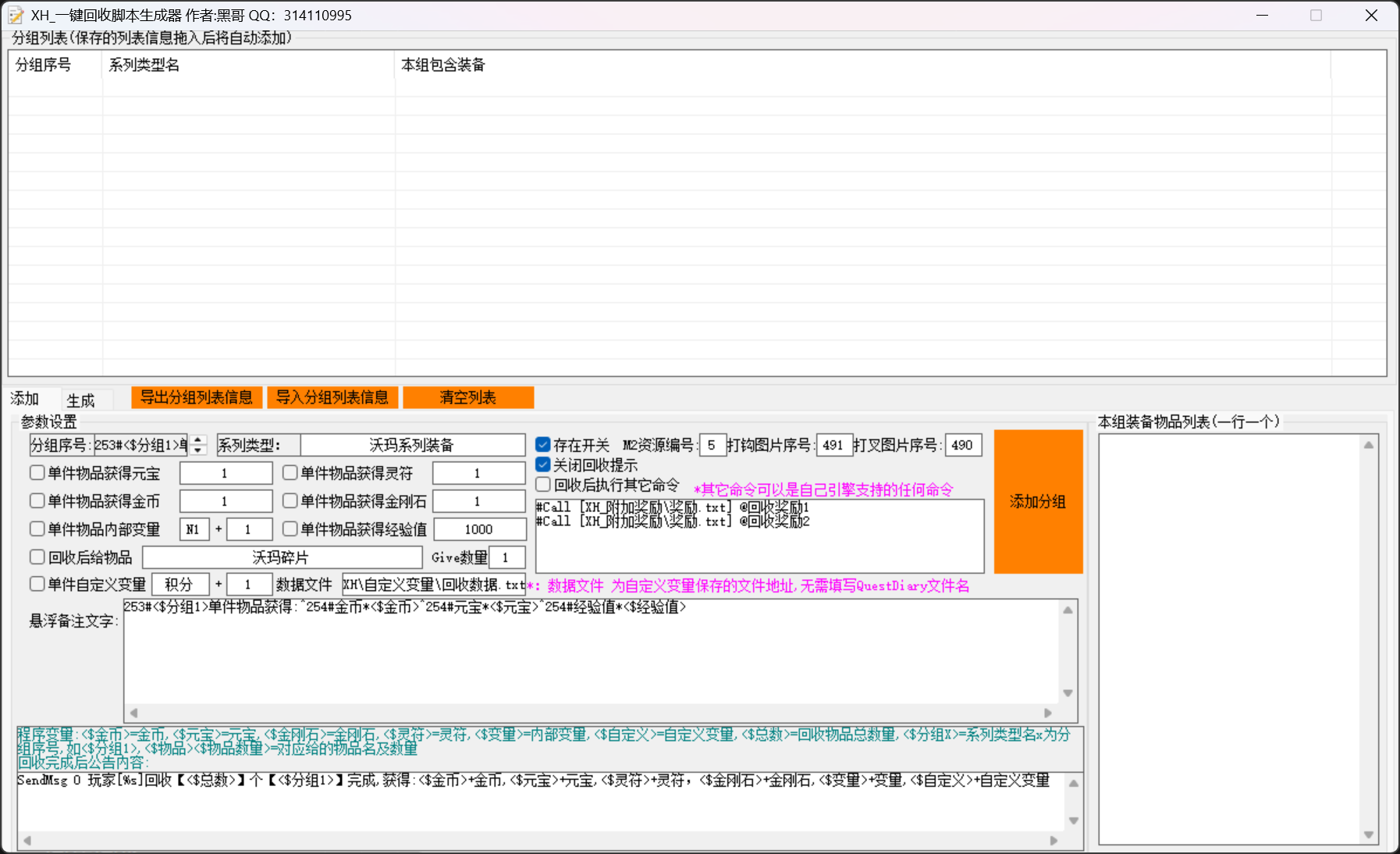Click the 打钩图片序号 field 491
This screenshot has height=854, width=1400.
click(x=833, y=445)
